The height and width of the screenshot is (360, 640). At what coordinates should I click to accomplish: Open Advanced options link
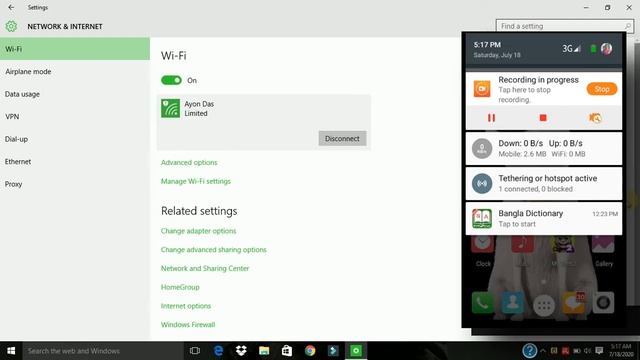pyautogui.click(x=189, y=162)
